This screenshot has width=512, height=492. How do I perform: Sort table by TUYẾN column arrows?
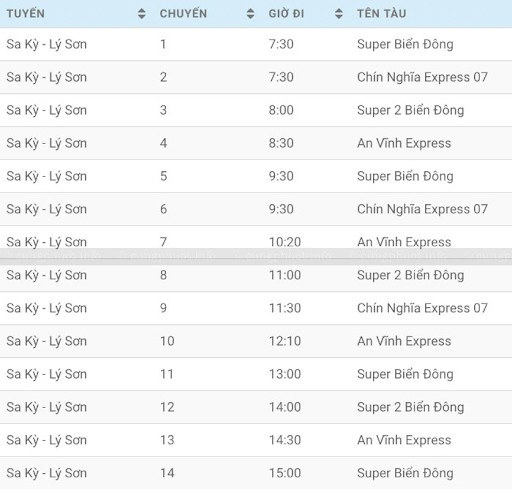click(x=141, y=14)
